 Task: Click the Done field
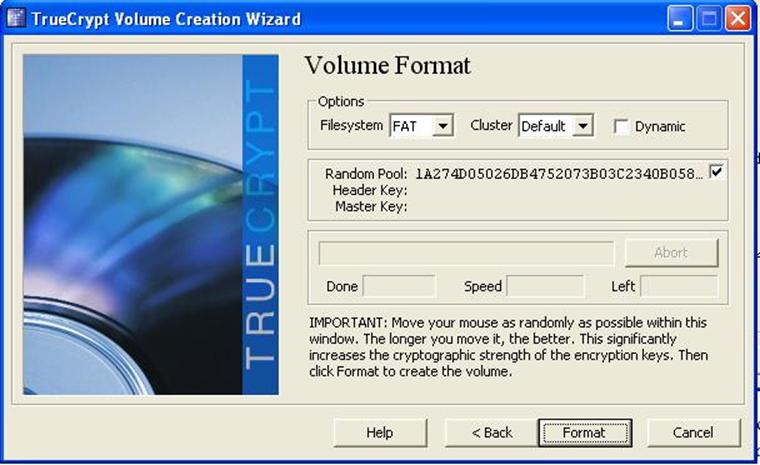398,287
